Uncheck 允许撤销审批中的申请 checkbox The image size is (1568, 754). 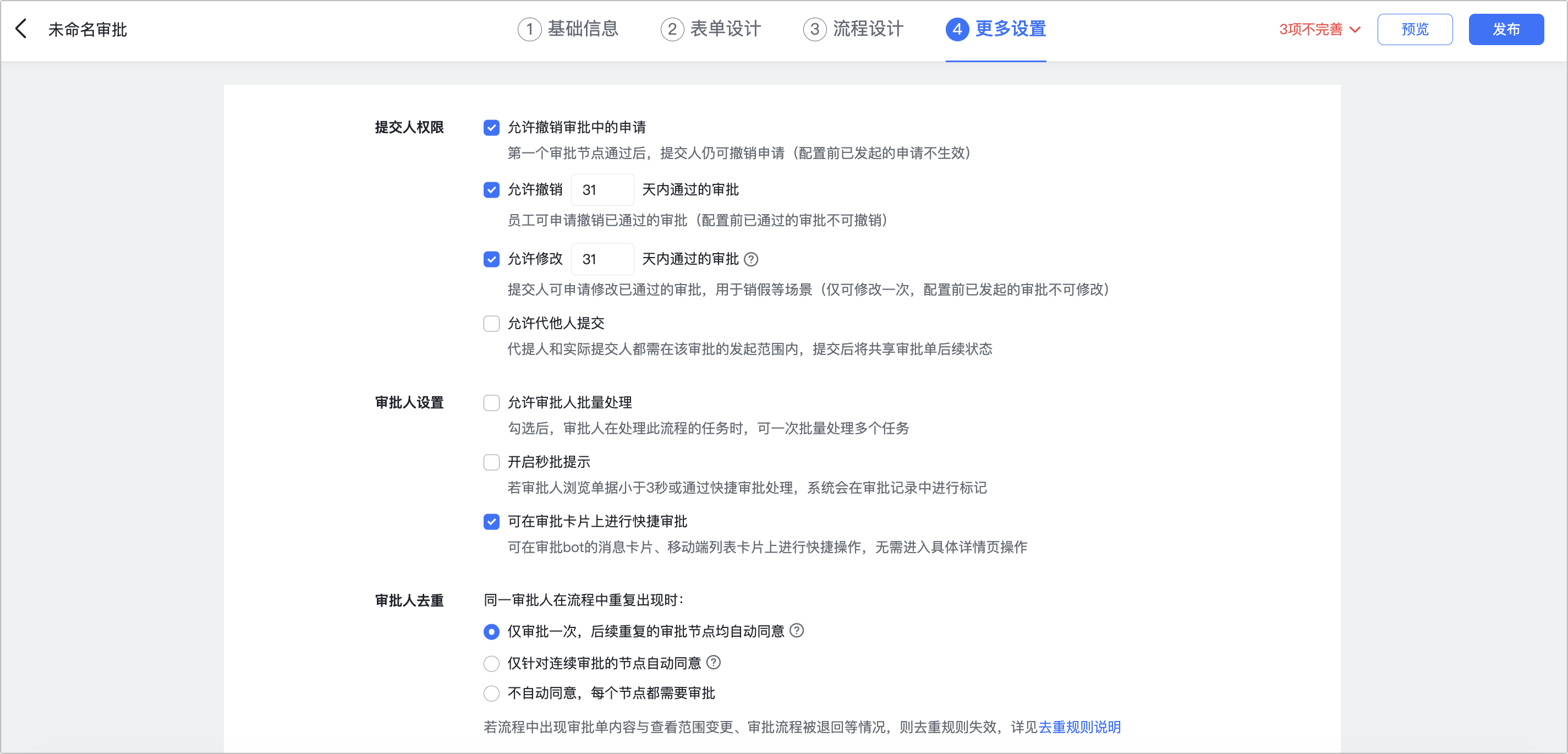click(x=491, y=127)
